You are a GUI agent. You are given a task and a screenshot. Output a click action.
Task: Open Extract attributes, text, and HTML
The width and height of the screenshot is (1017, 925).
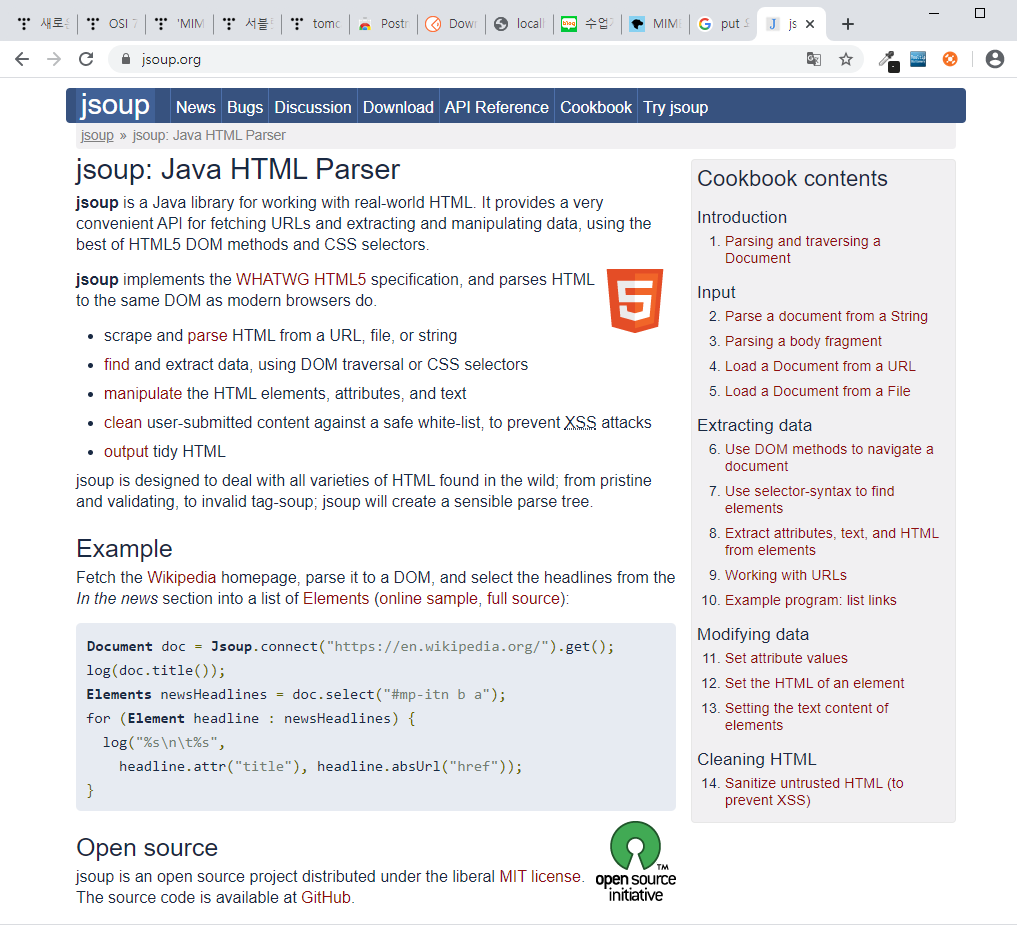click(832, 541)
